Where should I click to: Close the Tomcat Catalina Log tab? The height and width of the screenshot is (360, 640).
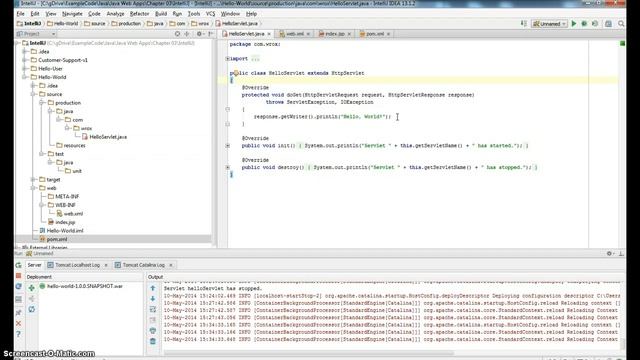tap(171, 265)
